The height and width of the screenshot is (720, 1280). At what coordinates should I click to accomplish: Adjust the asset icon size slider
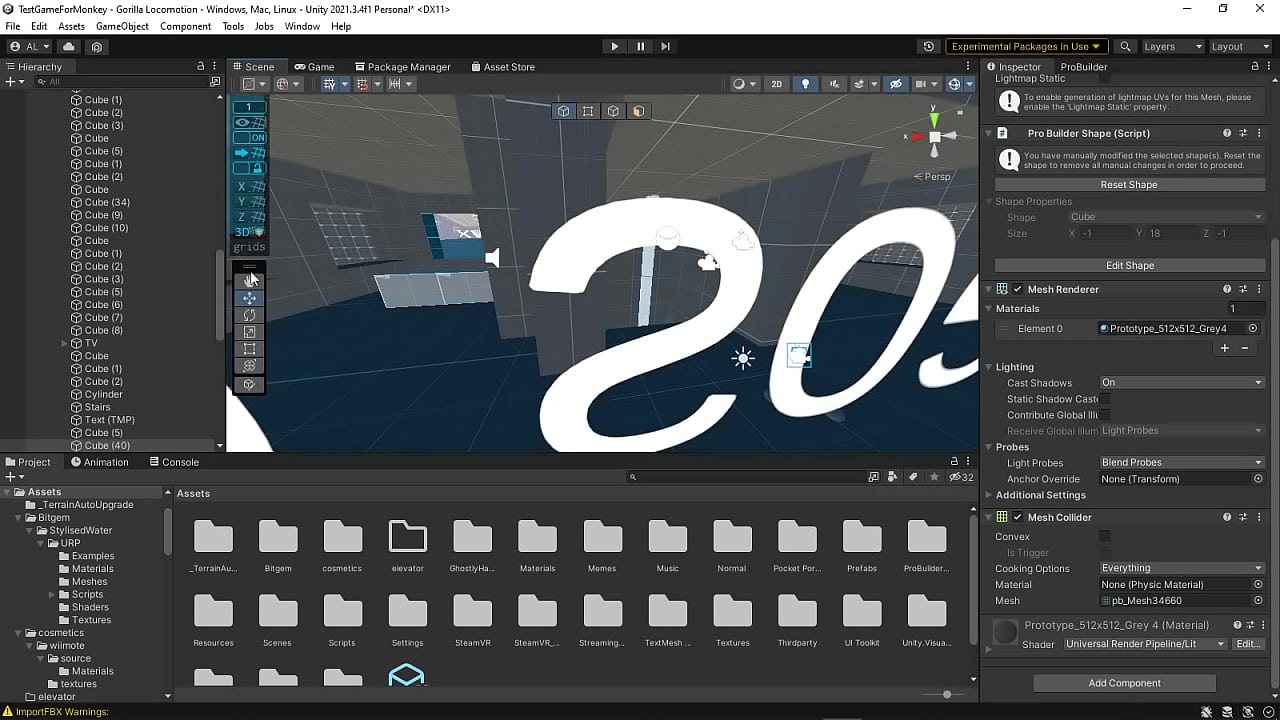pyautogui.click(x=947, y=694)
